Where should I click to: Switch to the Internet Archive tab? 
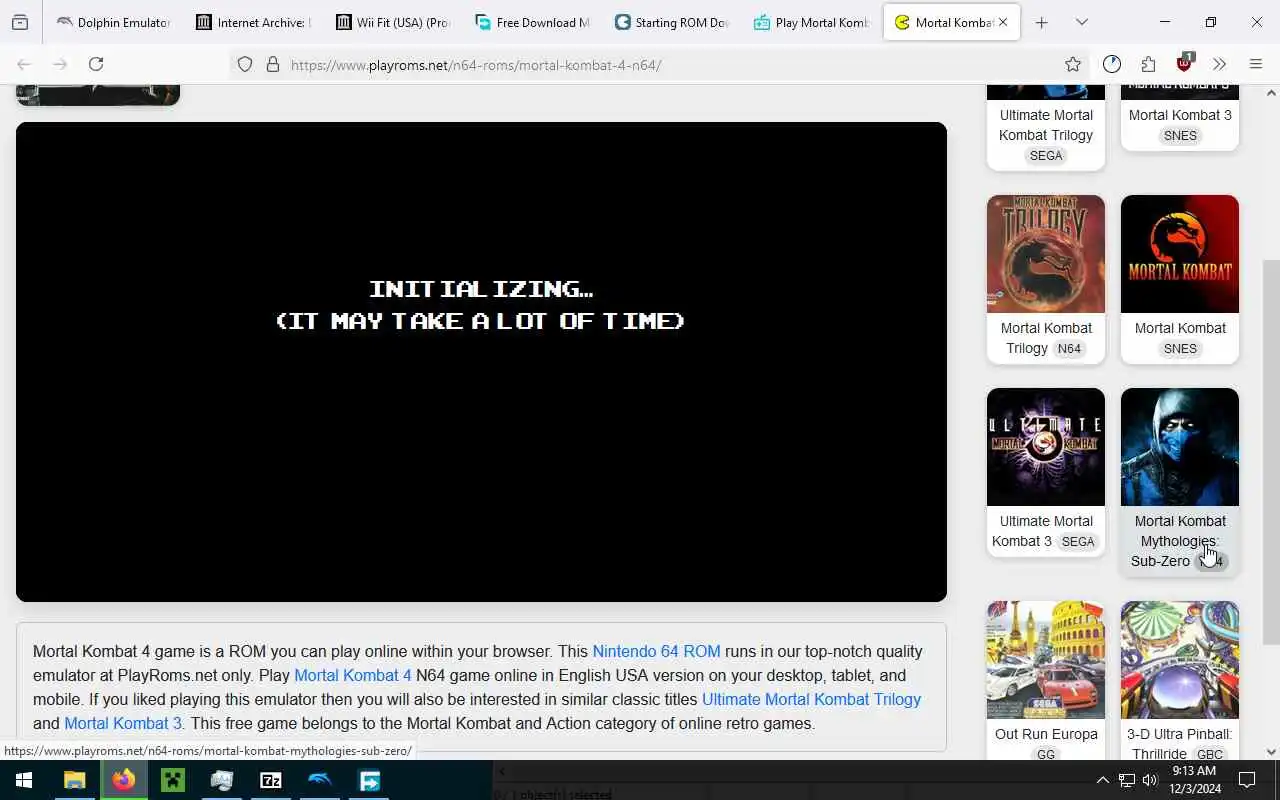point(252,22)
